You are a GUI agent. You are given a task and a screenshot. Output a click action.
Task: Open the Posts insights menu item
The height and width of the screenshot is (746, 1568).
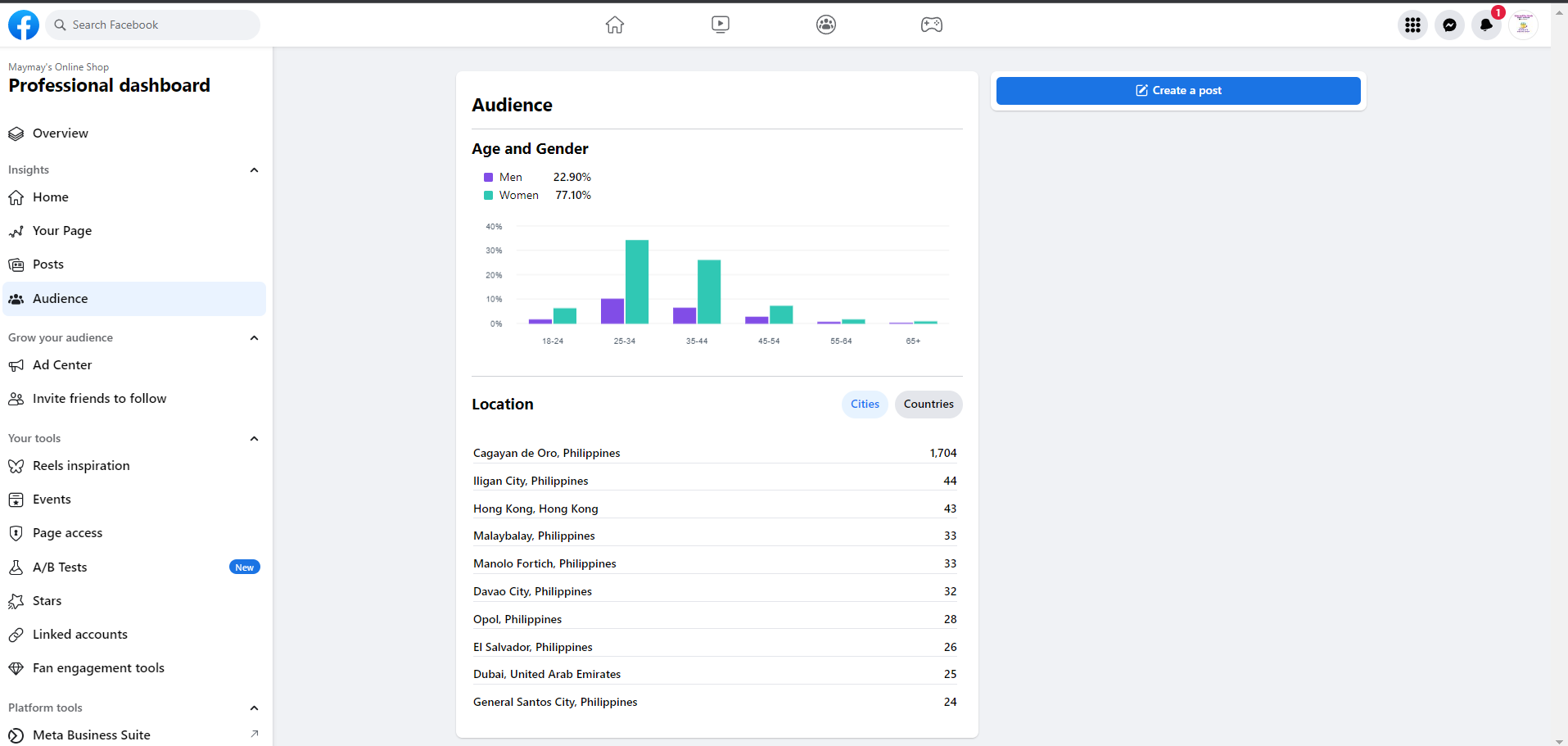48,264
